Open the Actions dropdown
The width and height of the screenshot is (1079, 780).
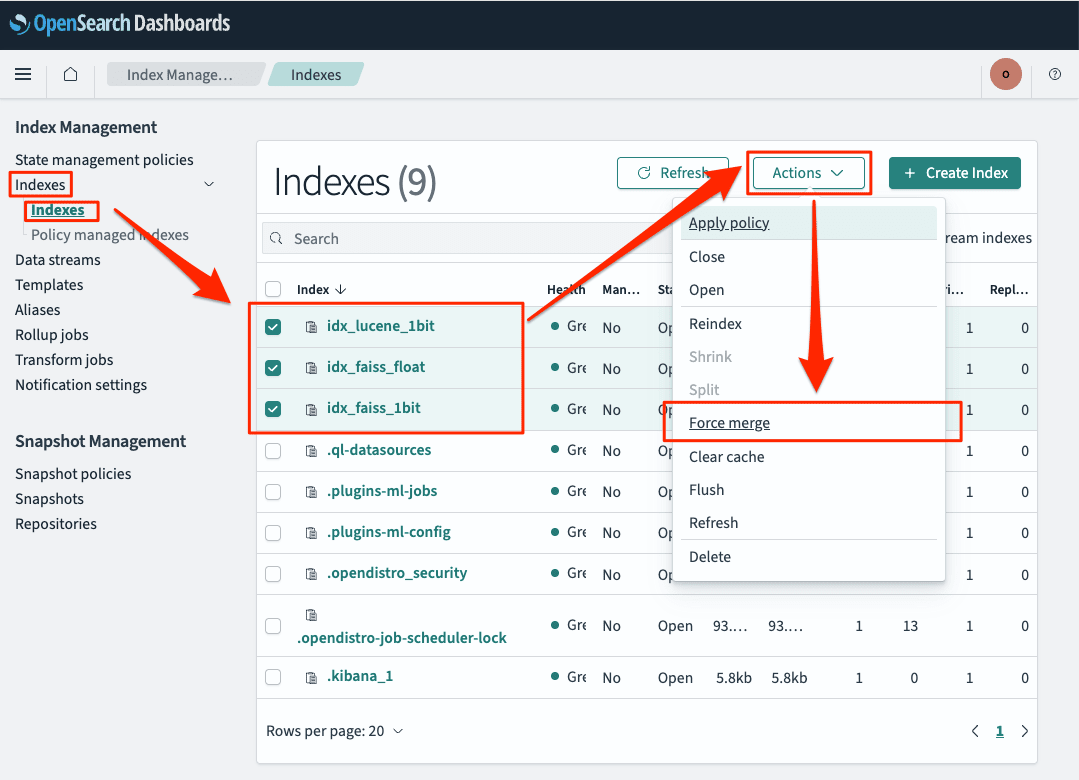pos(809,173)
